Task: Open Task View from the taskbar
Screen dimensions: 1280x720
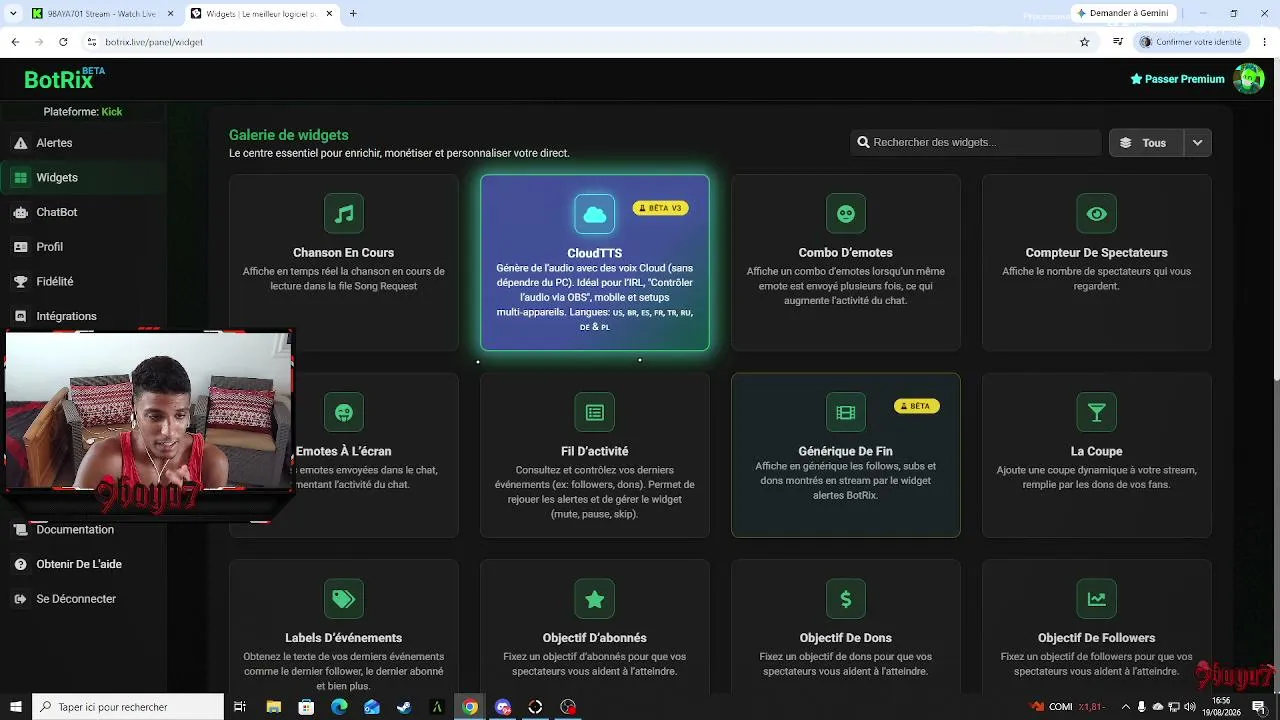Action: click(x=240, y=707)
